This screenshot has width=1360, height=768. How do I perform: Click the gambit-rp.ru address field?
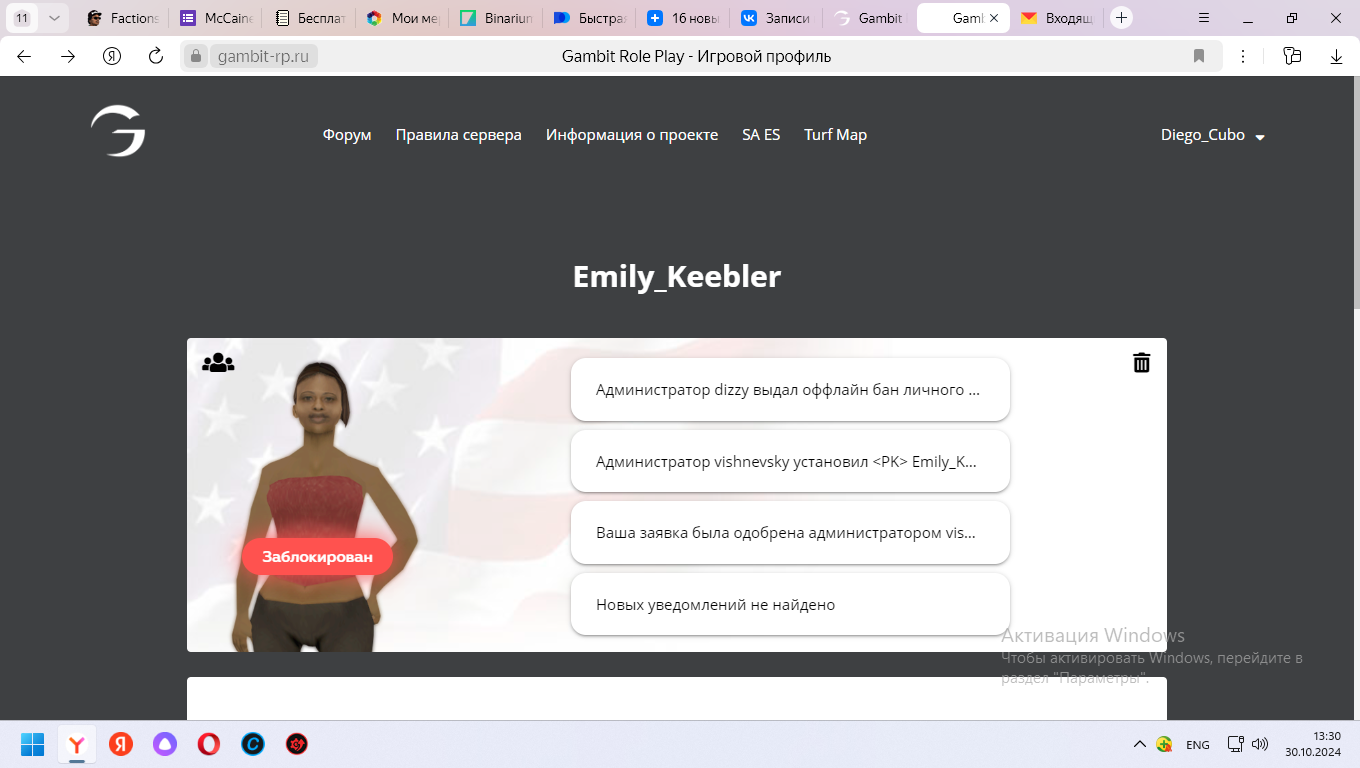(x=264, y=57)
